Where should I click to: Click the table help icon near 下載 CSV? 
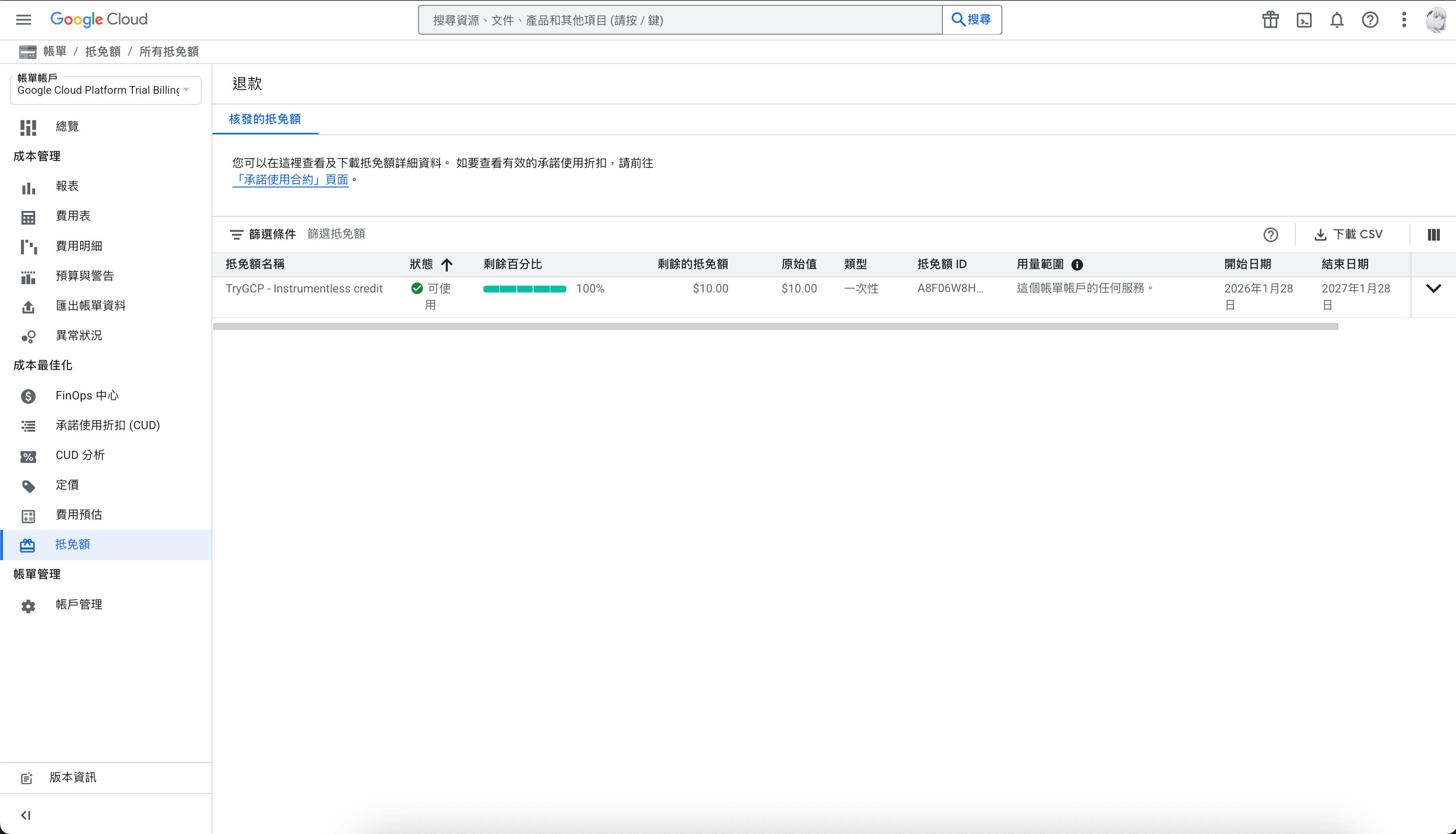(x=1270, y=235)
